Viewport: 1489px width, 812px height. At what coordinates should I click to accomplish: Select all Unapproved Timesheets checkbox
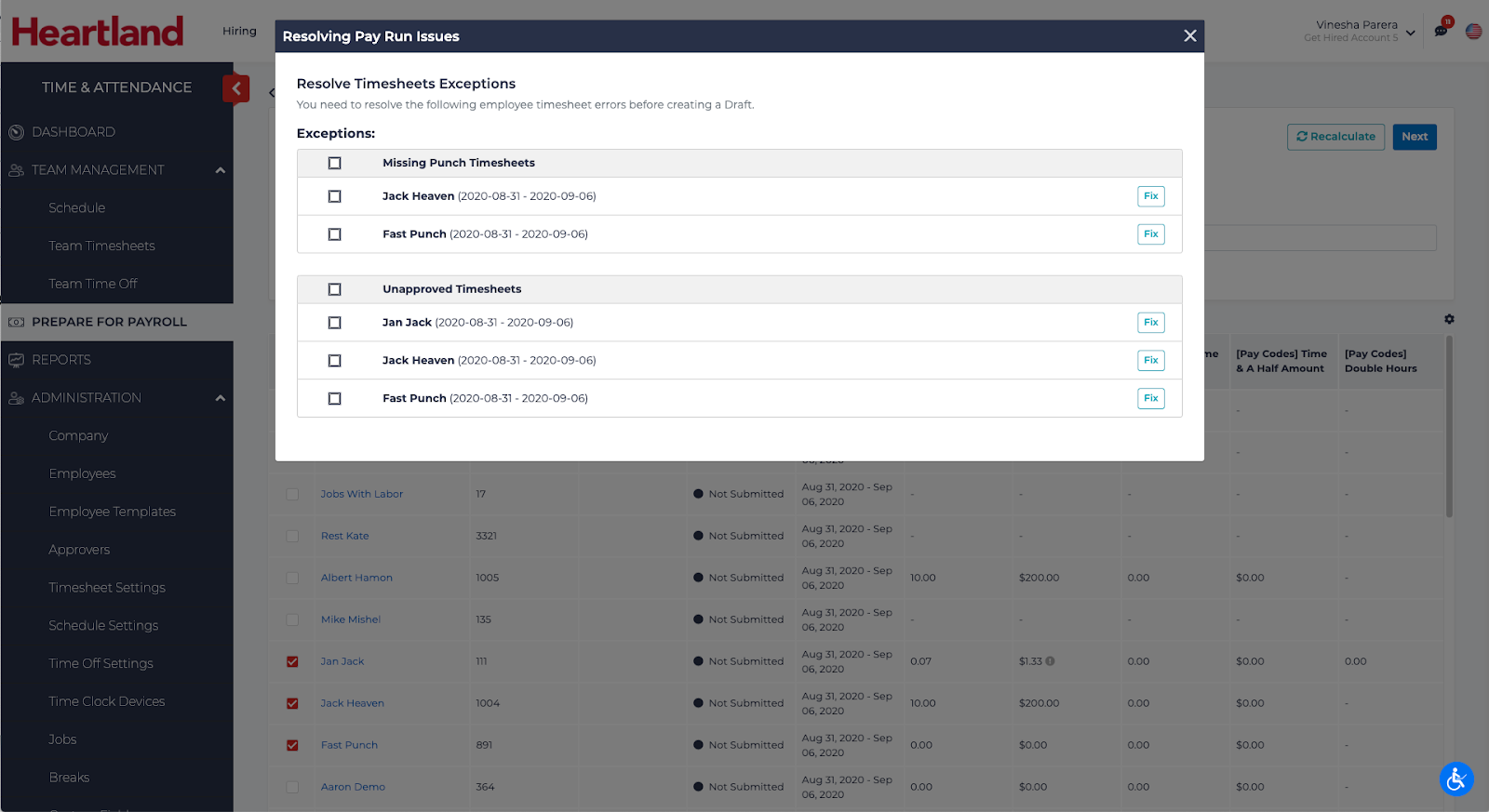coord(335,289)
